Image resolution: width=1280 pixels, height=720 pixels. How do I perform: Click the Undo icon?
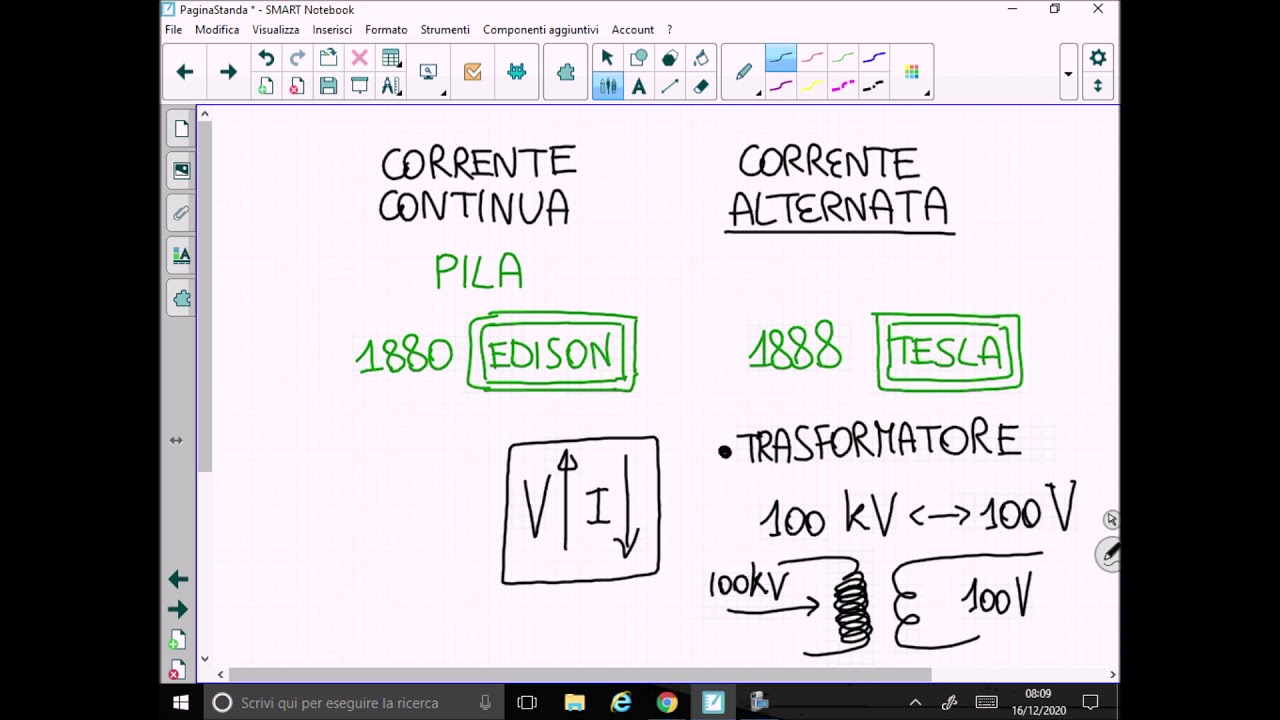click(x=266, y=58)
